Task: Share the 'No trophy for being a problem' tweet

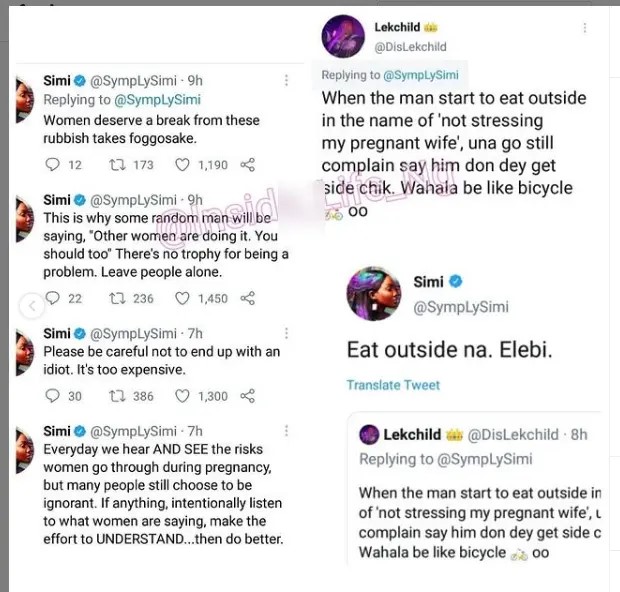Action: pos(249,298)
